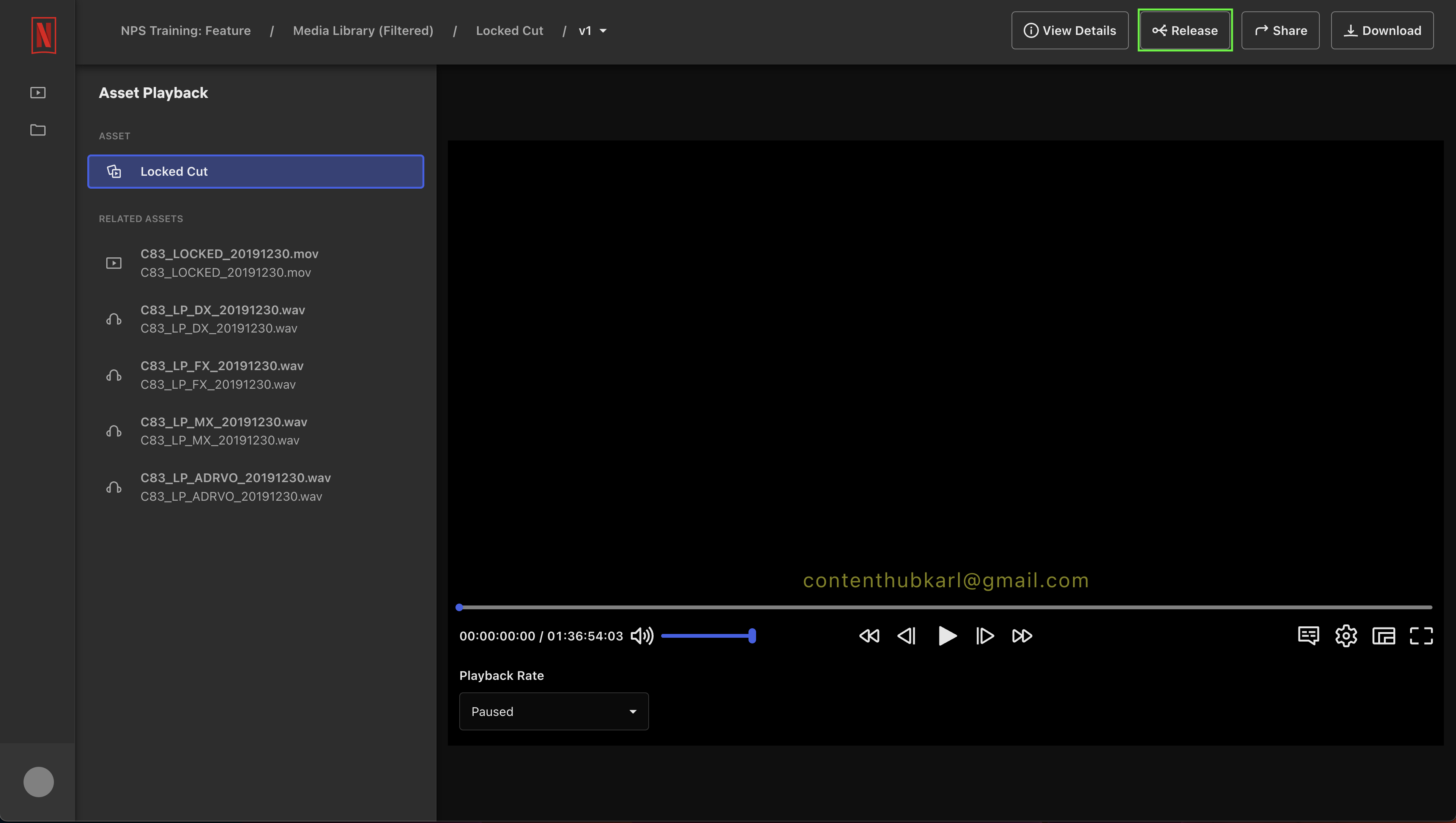
Task: Click the Share button
Action: (x=1280, y=30)
